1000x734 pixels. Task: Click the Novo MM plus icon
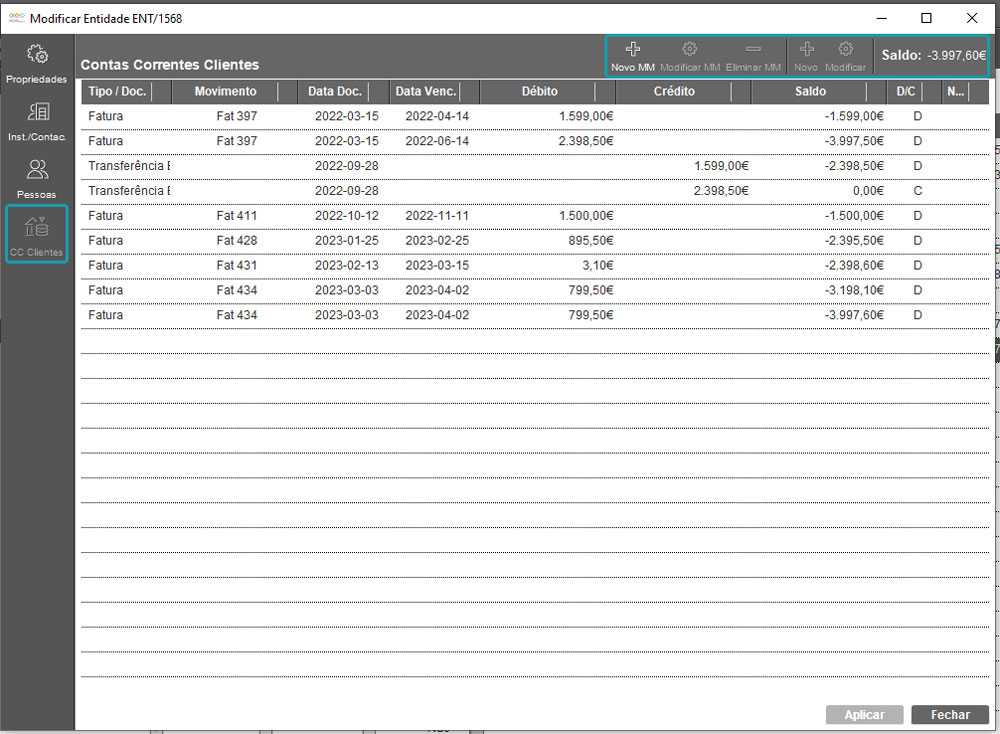click(x=633, y=49)
